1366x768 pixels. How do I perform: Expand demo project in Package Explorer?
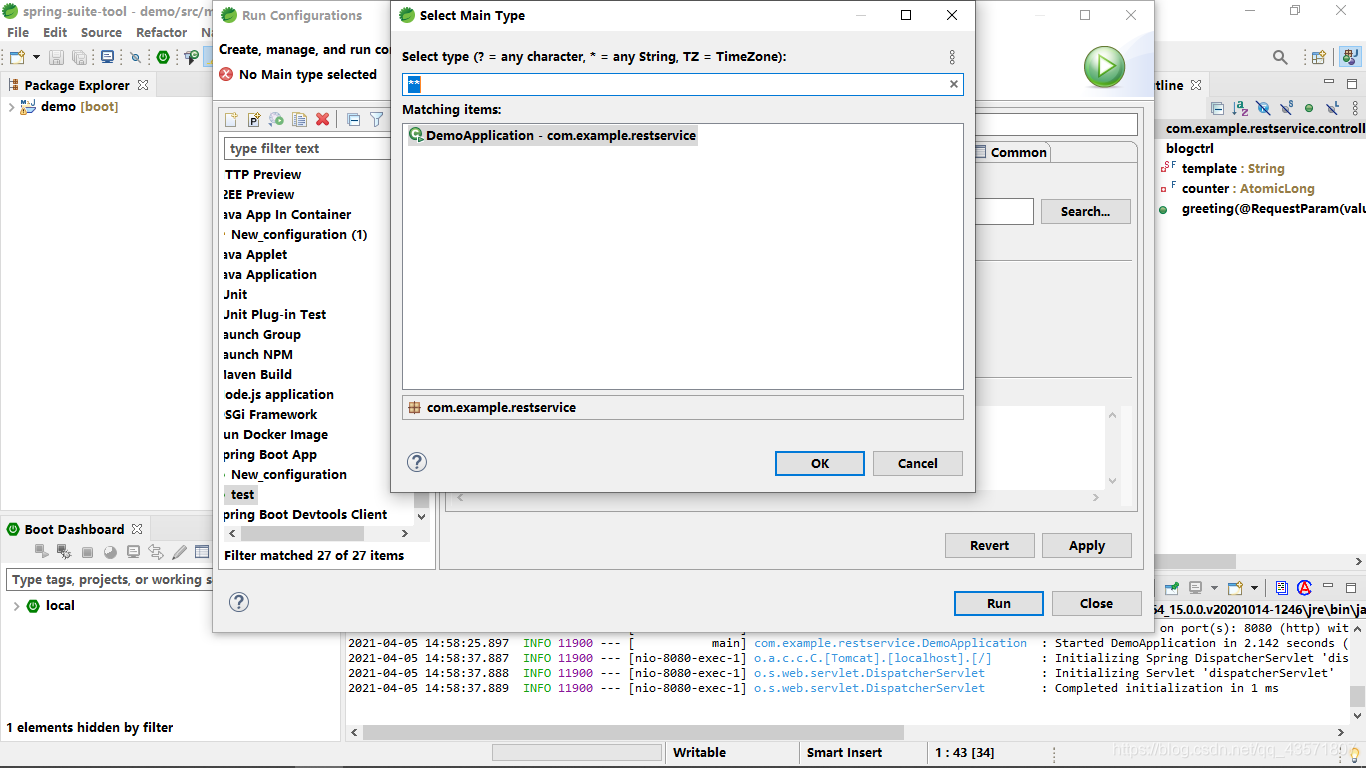point(11,107)
